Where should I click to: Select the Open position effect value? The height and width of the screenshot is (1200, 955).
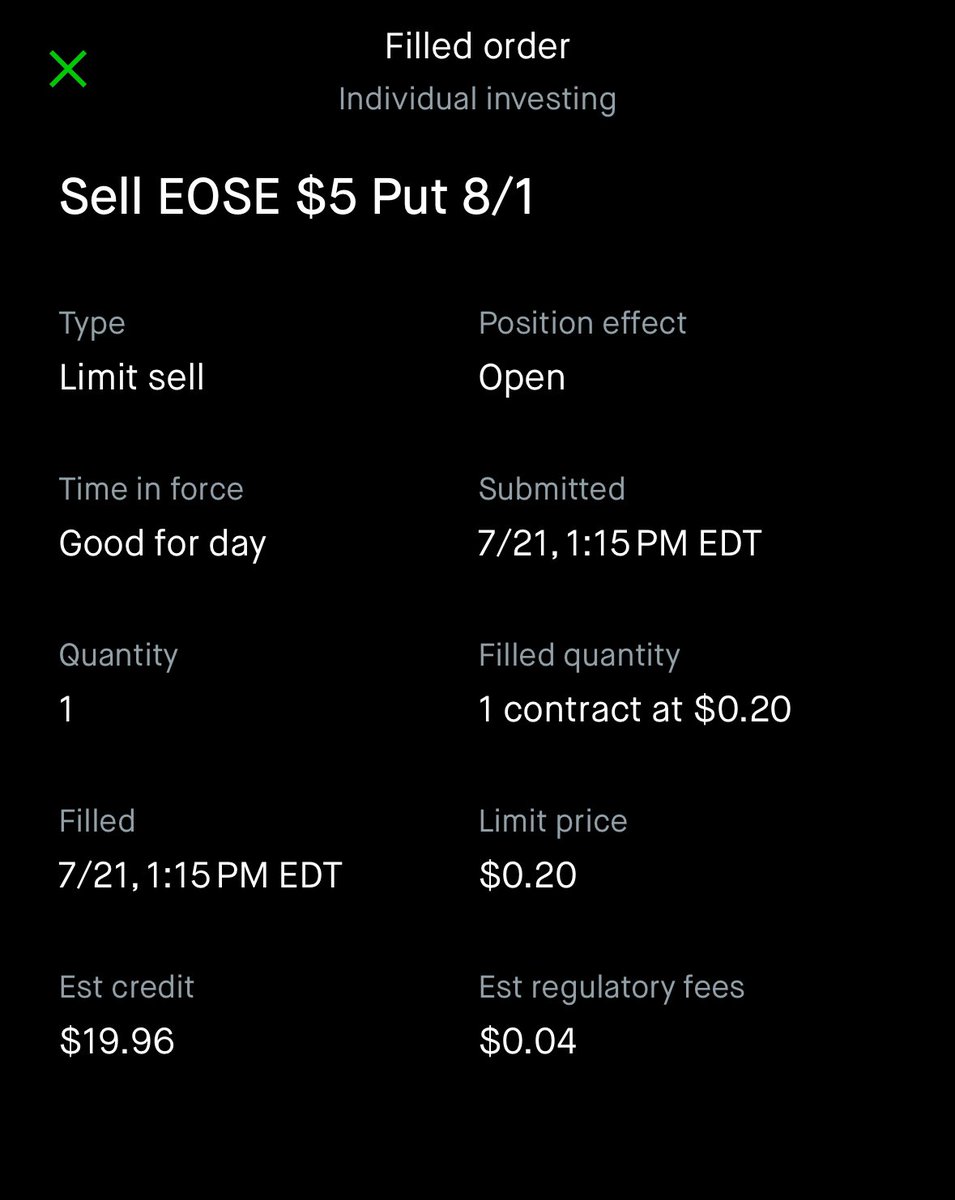[522, 378]
